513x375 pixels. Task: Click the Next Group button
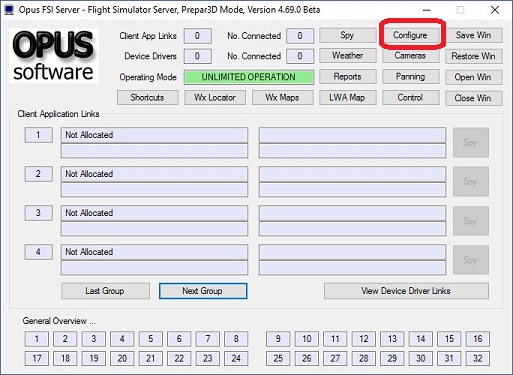(x=203, y=291)
